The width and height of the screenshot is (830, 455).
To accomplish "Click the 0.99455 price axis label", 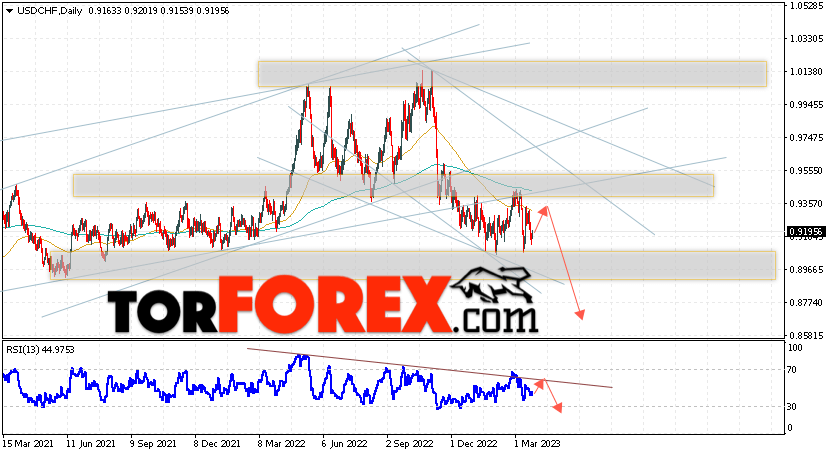I will [x=807, y=105].
